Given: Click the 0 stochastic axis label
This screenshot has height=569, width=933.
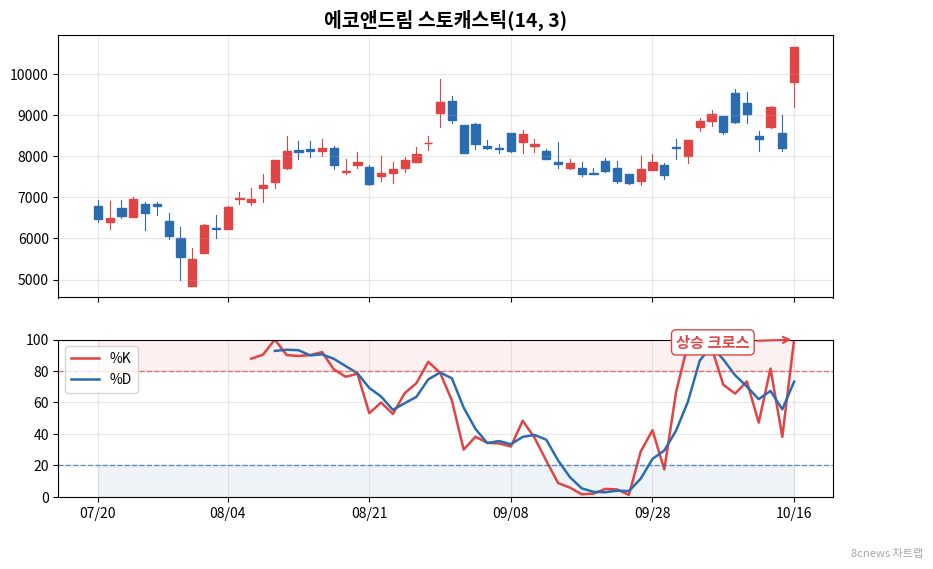Looking at the screenshot, I should click(45, 498).
